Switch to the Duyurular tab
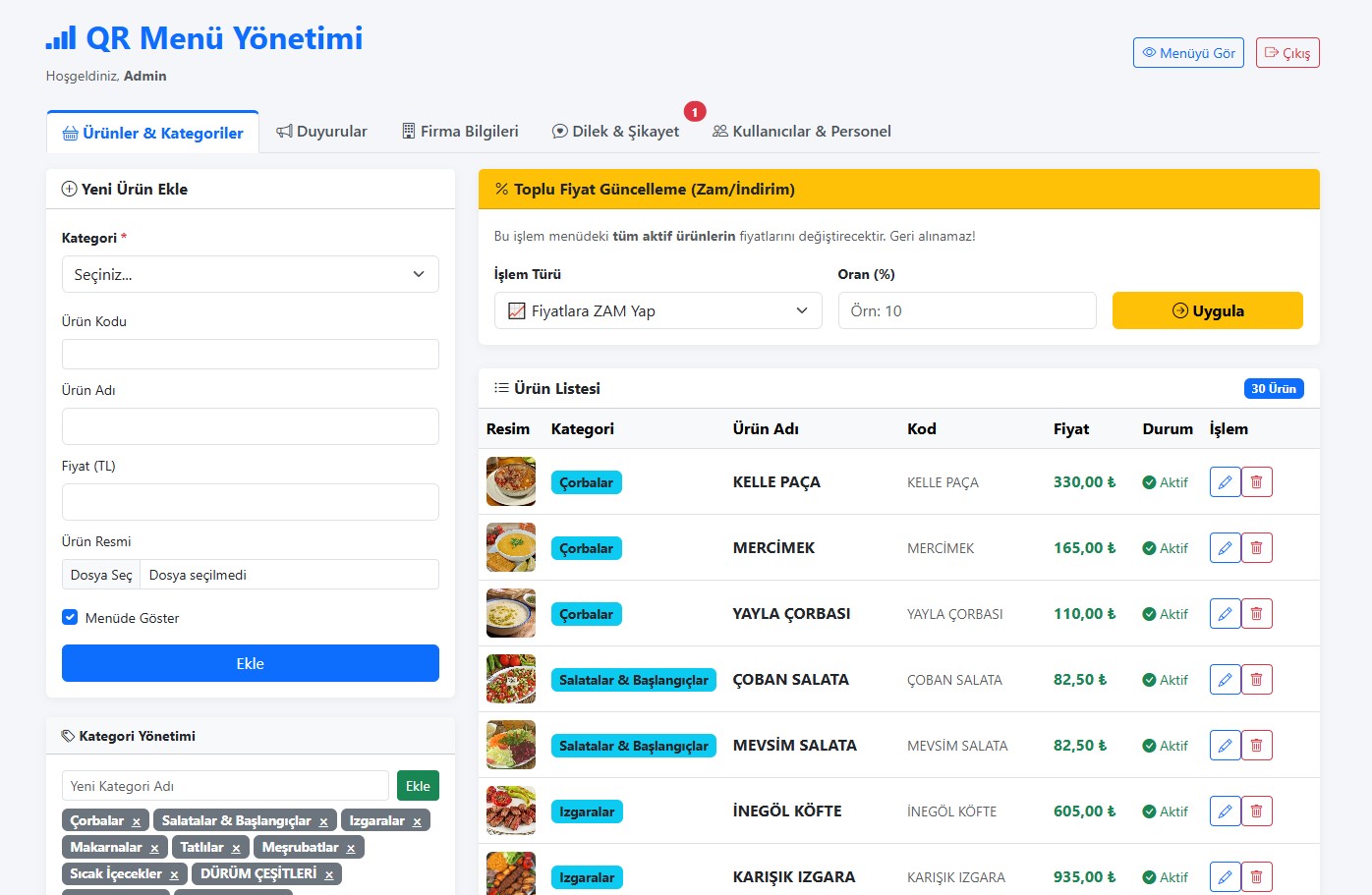Screen dimensions: 1372x895 [x=321, y=132]
